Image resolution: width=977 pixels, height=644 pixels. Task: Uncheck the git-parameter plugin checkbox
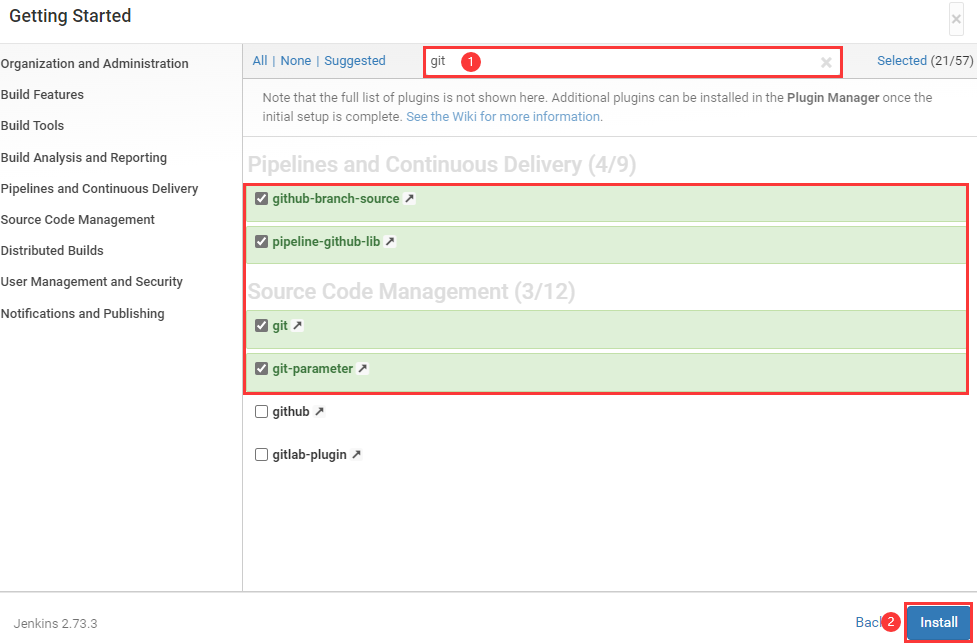262,369
